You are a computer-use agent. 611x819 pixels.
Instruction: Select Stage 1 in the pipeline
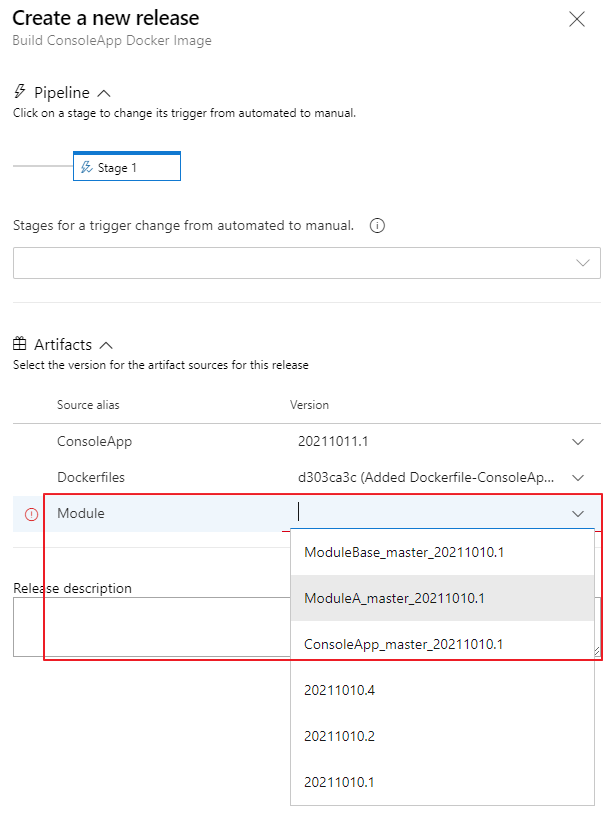(127, 168)
